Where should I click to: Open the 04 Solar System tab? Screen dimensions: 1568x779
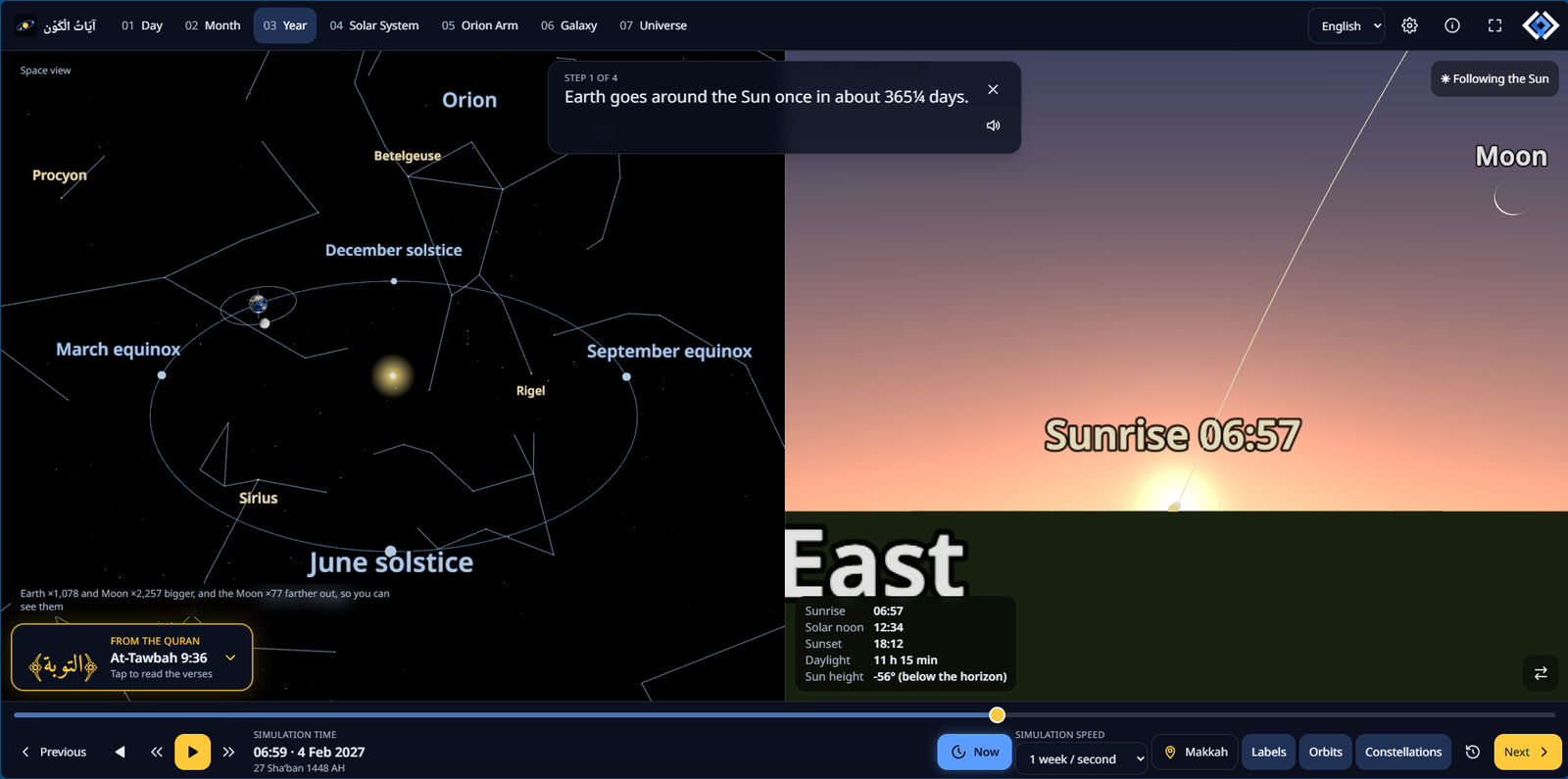pyautogui.click(x=374, y=25)
